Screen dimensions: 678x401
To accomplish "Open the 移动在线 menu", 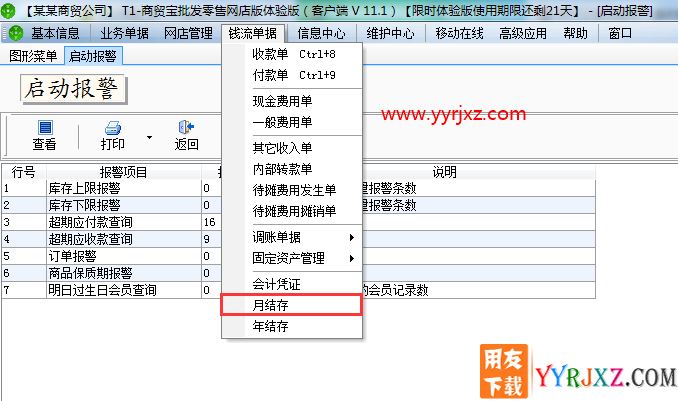I will [x=459, y=33].
